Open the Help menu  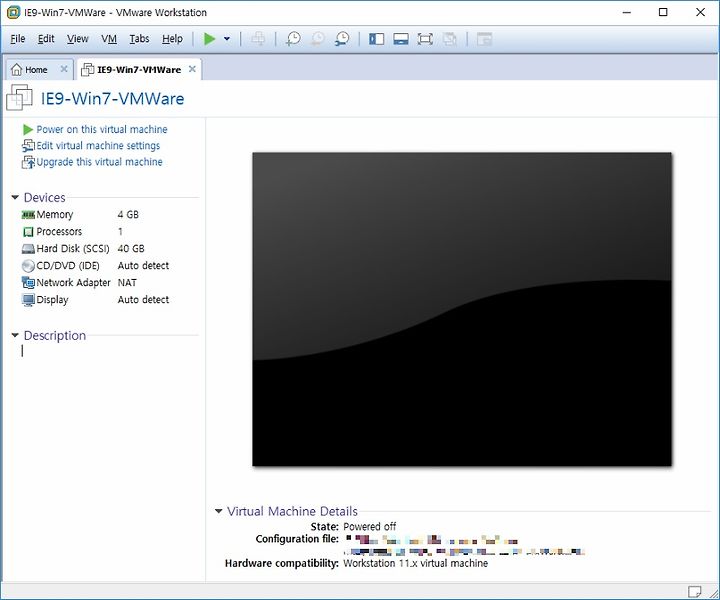[x=172, y=39]
